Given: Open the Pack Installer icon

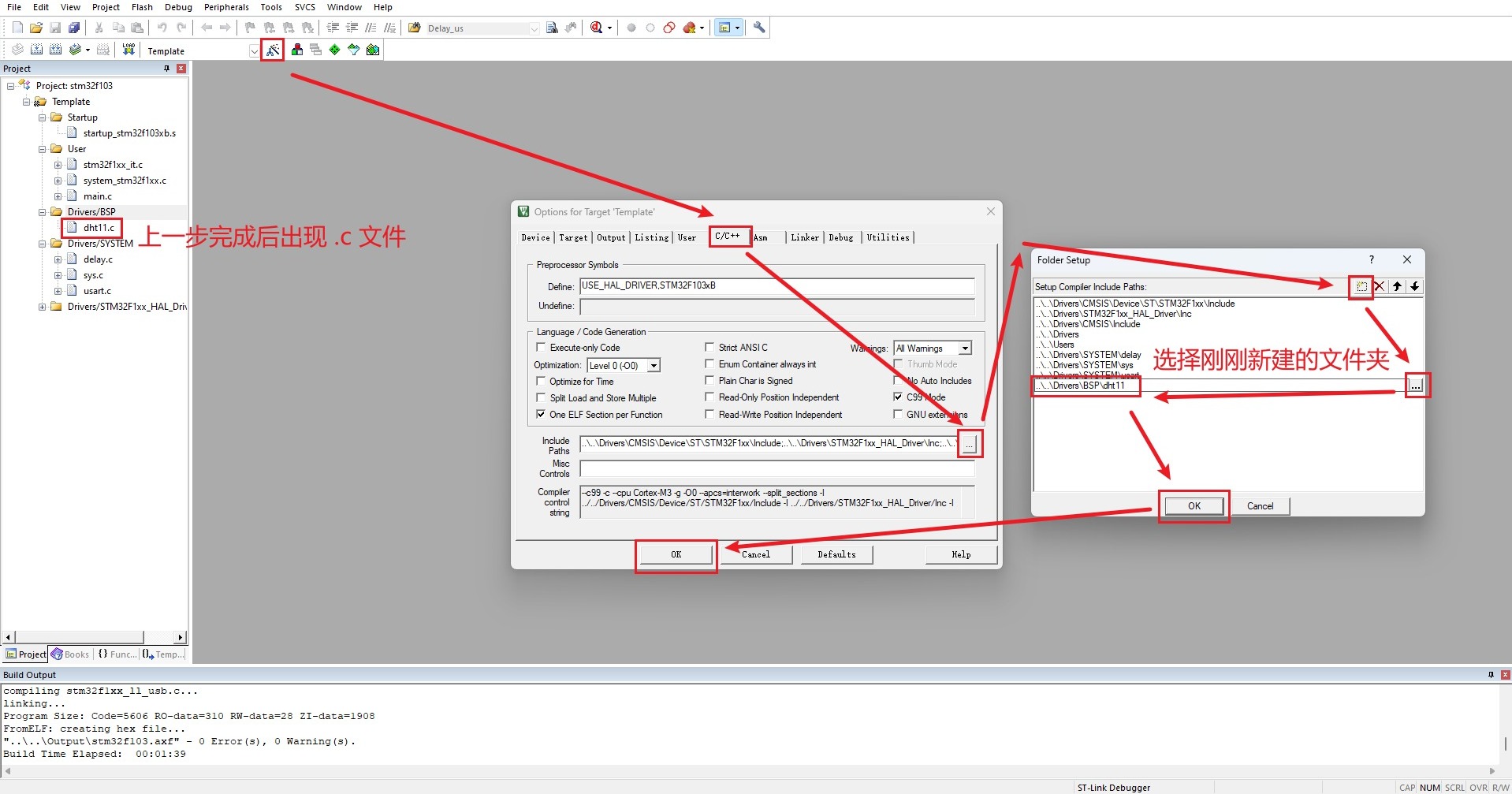Looking at the screenshot, I should (373, 50).
